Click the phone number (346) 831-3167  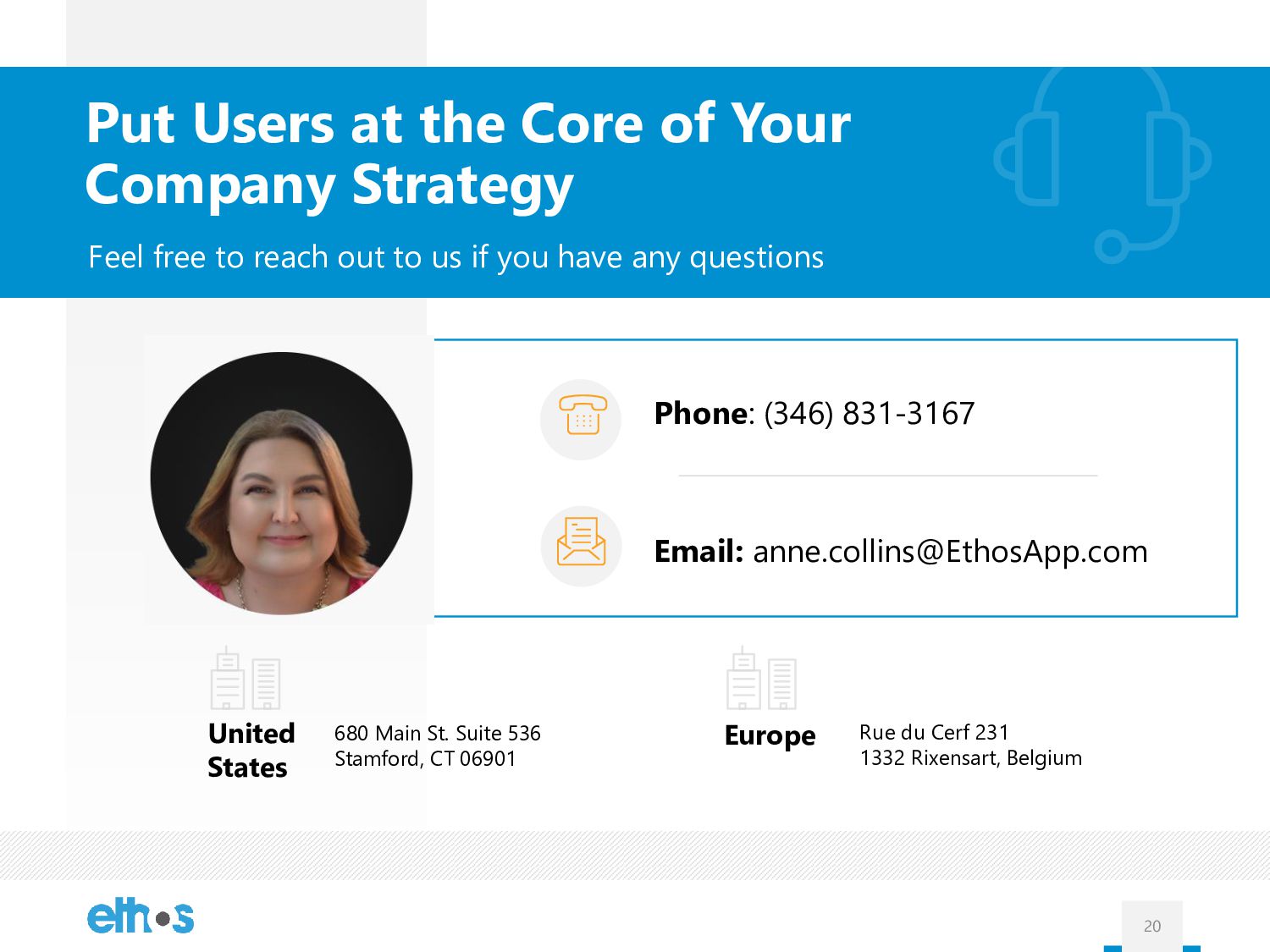pos(870,414)
